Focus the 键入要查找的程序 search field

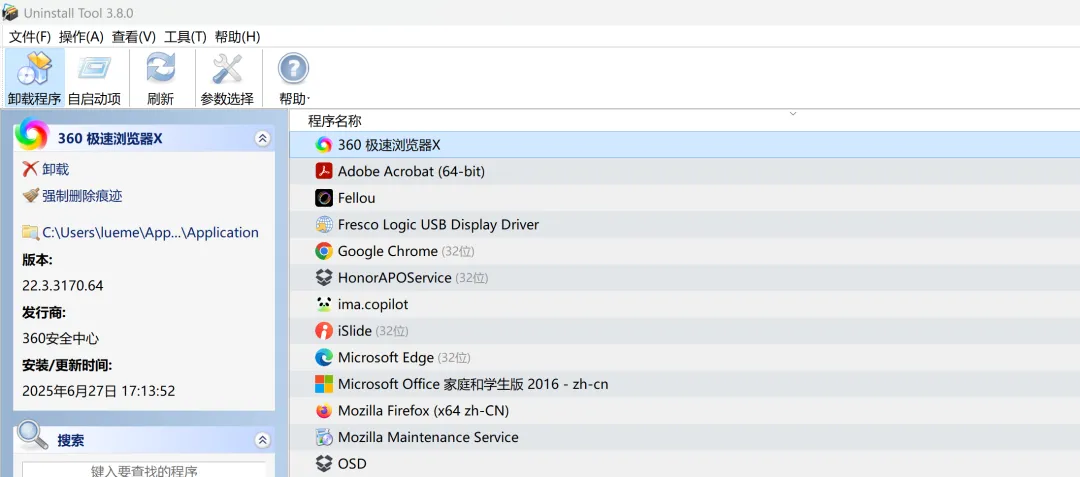(x=144, y=470)
